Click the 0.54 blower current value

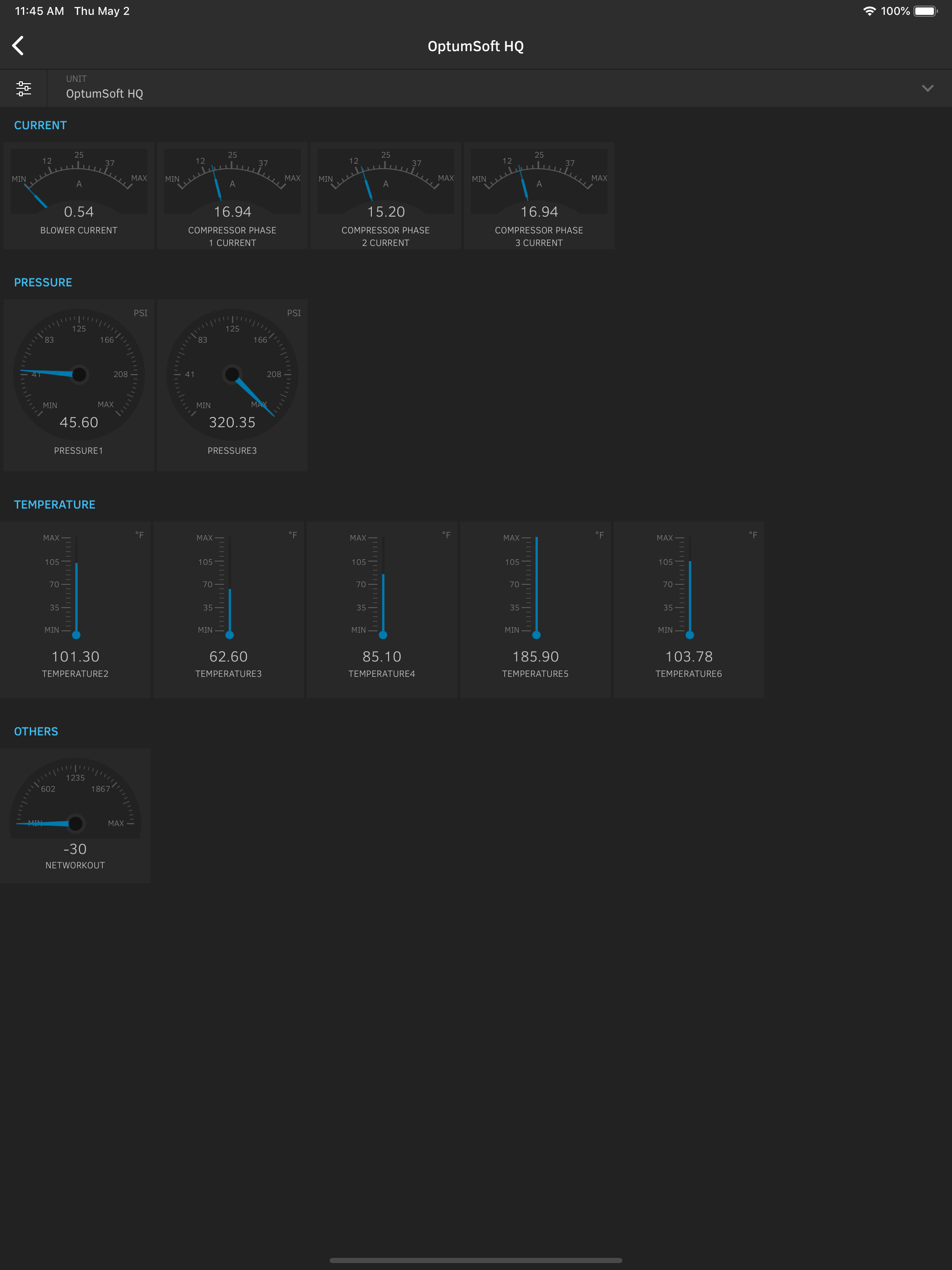(79, 212)
